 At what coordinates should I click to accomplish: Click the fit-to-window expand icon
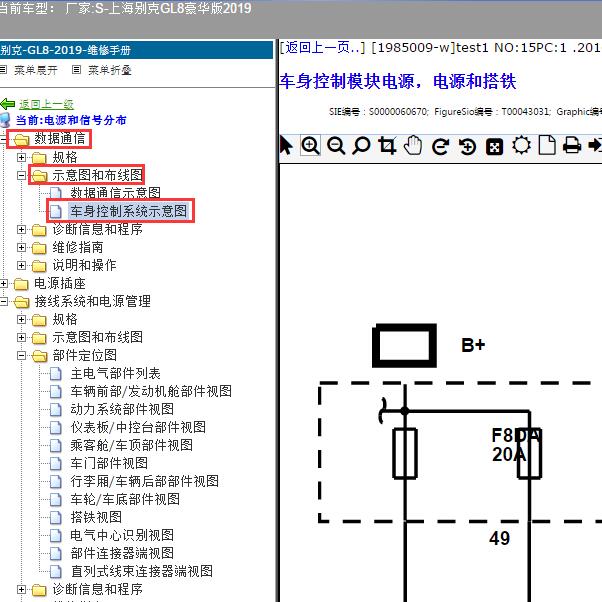[494, 147]
